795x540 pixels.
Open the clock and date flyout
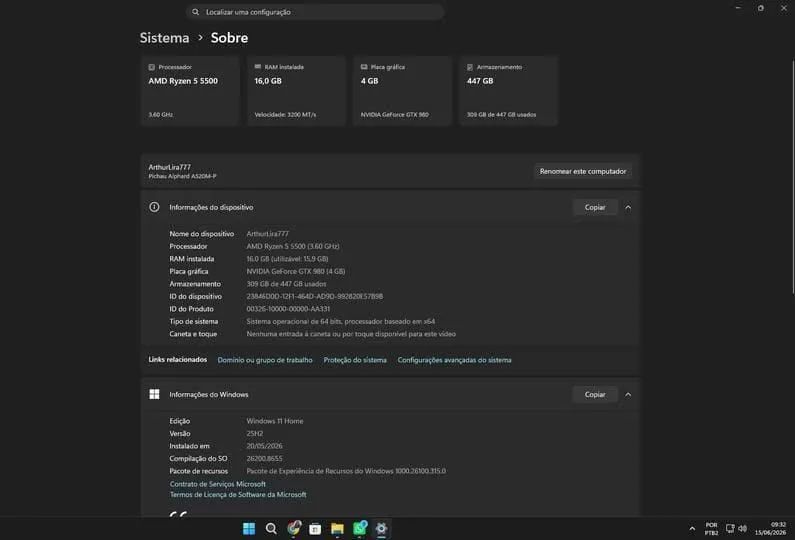770,529
